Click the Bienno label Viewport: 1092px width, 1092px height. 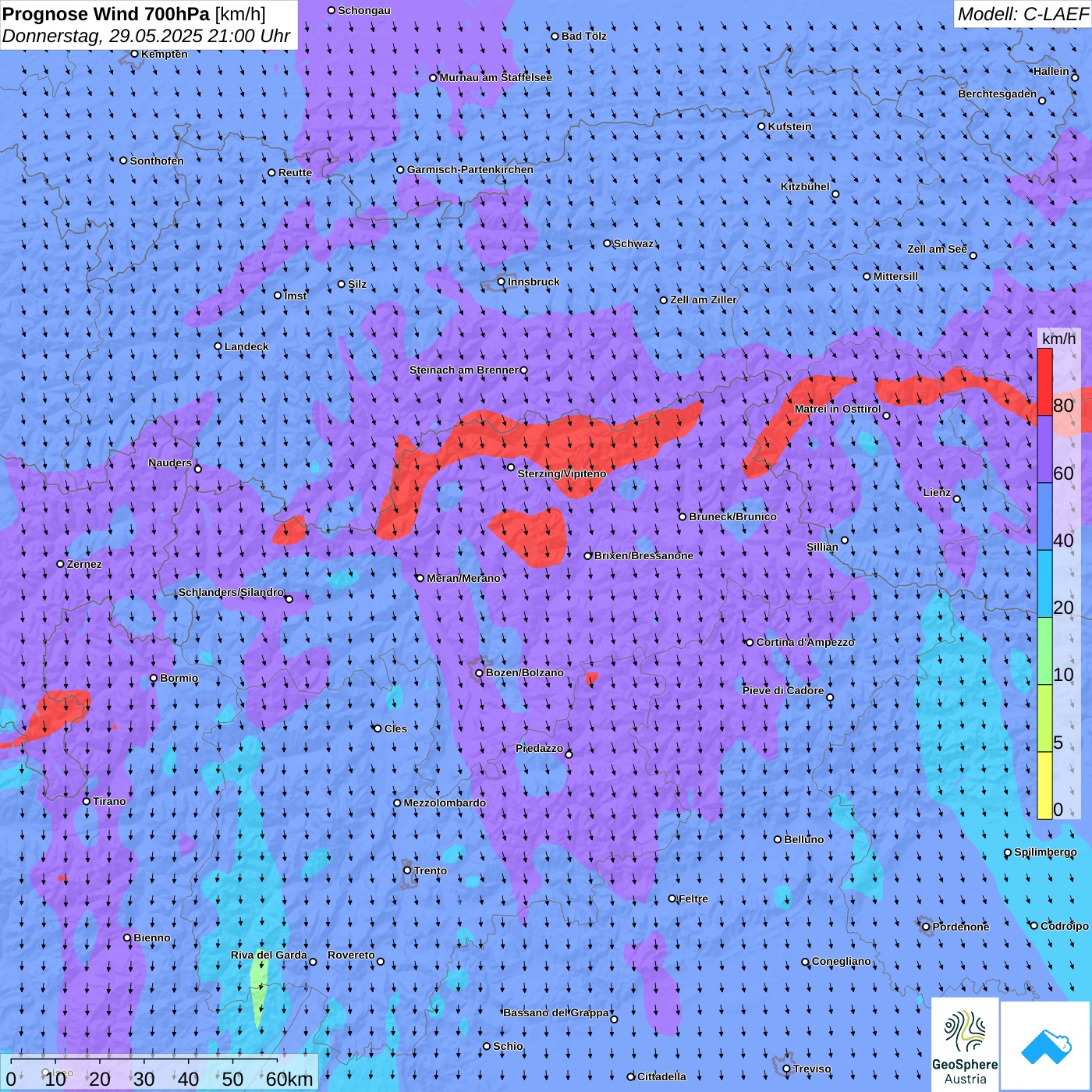click(152, 938)
